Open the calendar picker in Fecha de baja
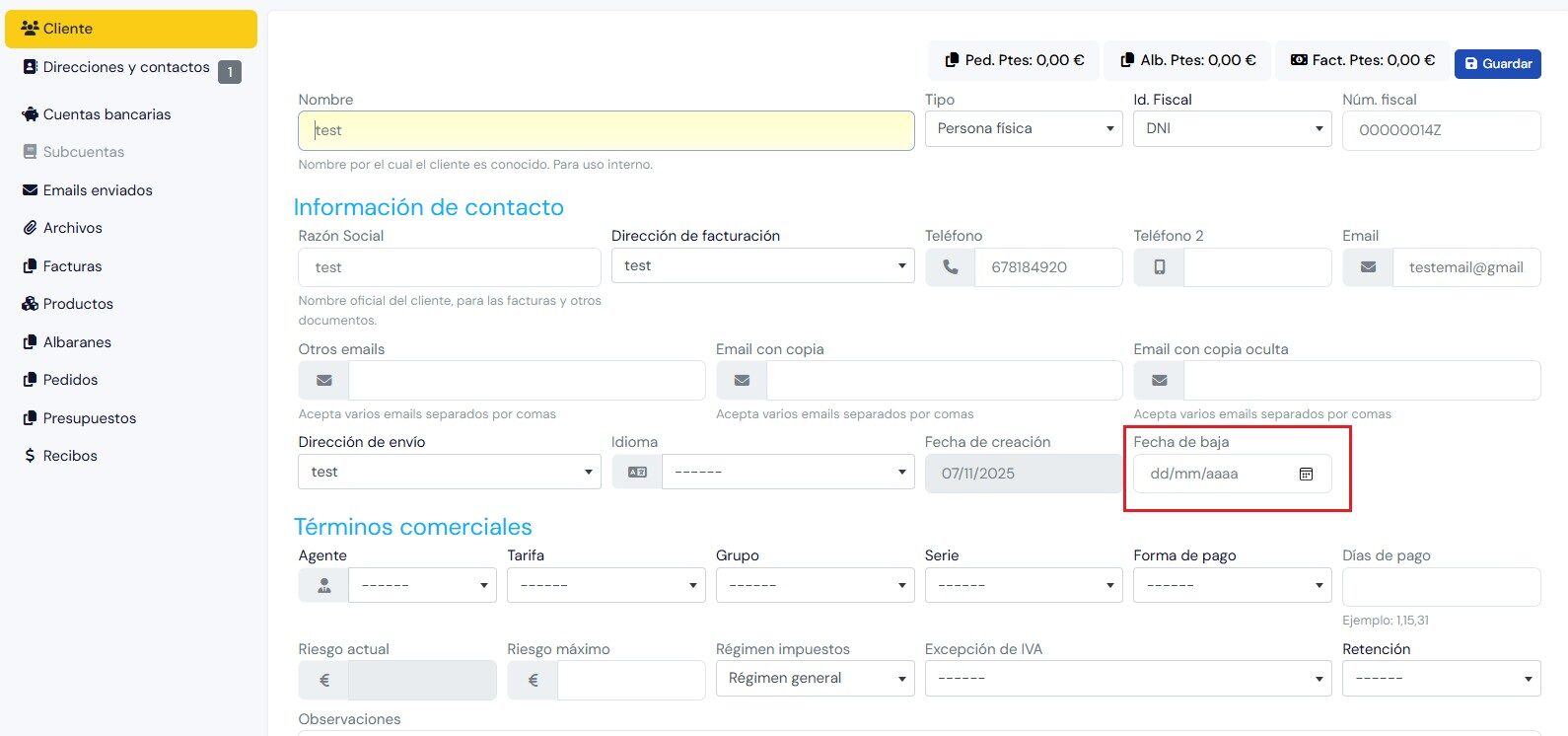Image resolution: width=1568 pixels, height=736 pixels. 1306,474
